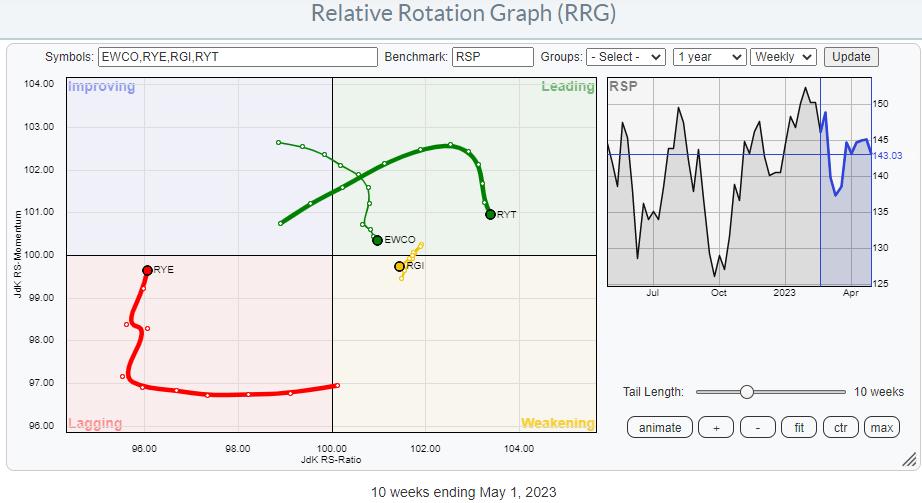Click the Leading quadrant label
This screenshot has height=503, width=922.
pyautogui.click(x=567, y=87)
